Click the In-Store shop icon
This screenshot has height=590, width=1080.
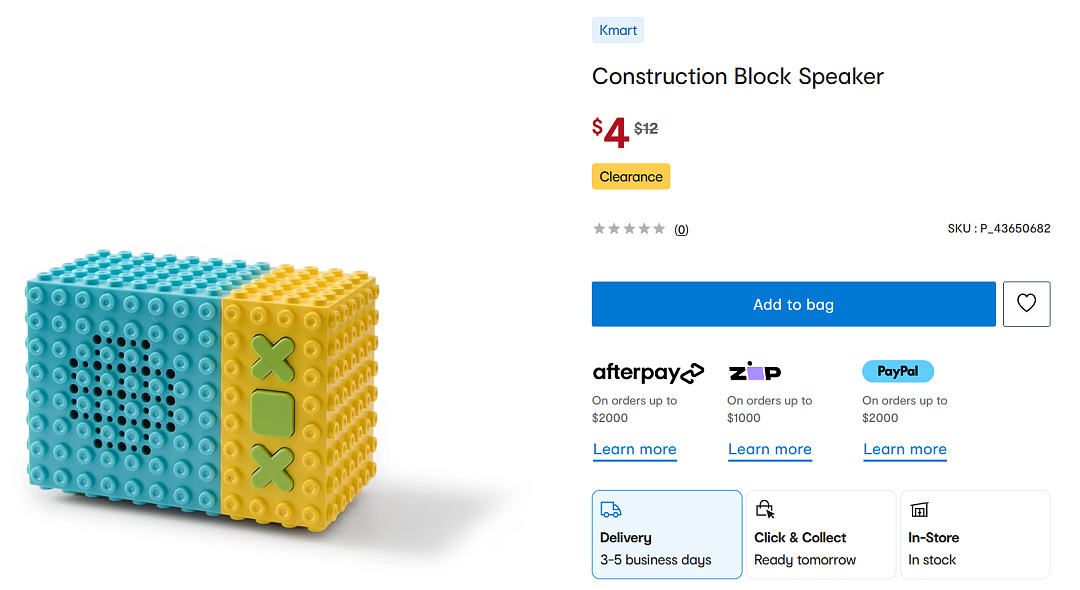919,509
